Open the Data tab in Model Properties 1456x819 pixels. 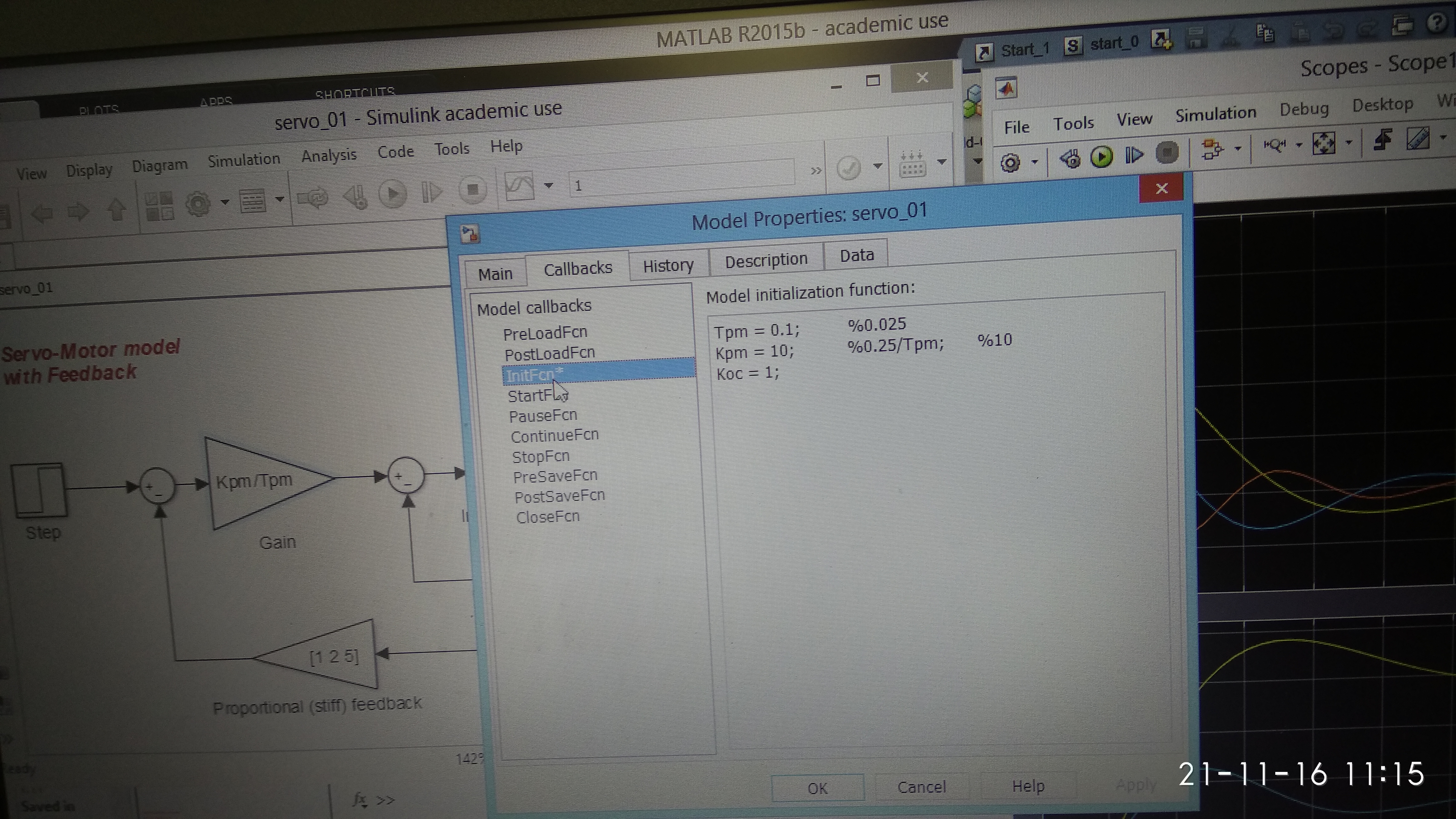[x=856, y=255]
